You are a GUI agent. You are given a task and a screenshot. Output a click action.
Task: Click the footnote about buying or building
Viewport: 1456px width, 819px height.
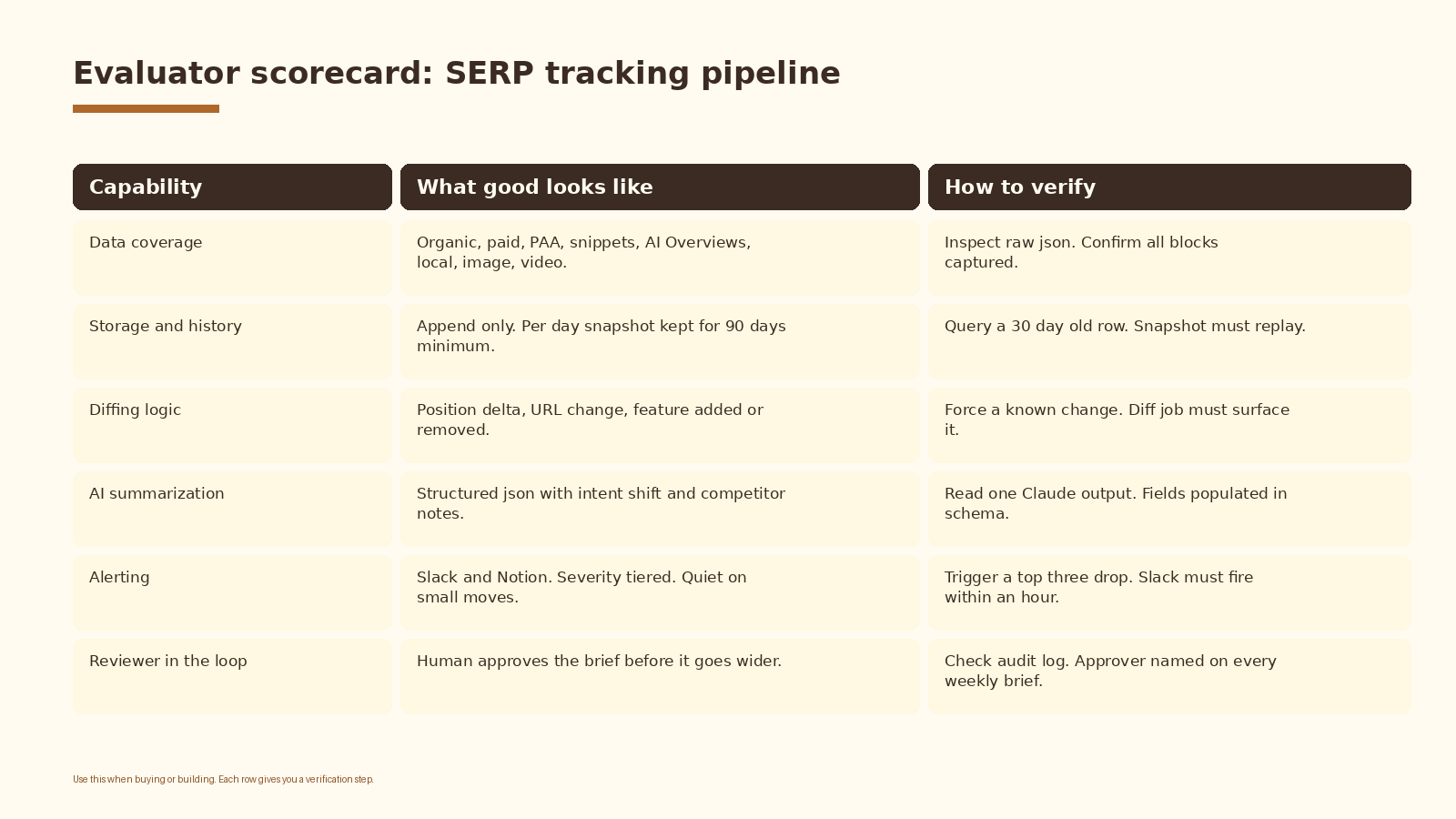coord(223,779)
